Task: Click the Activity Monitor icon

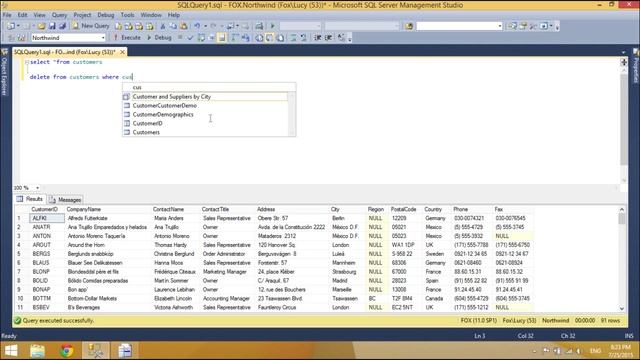Action: point(259,26)
